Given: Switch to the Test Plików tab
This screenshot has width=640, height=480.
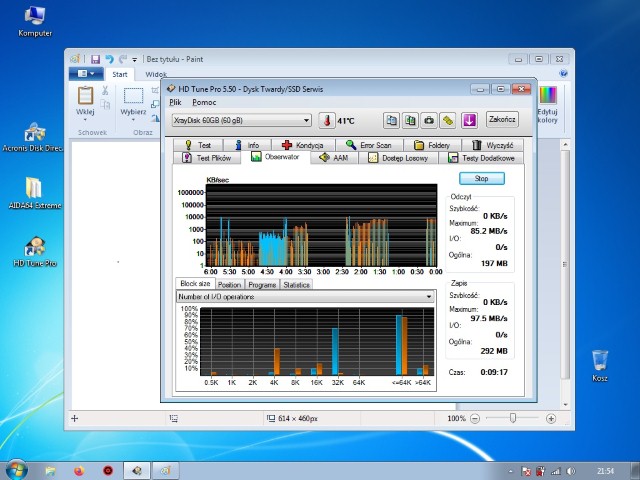Looking at the screenshot, I should click(207, 158).
